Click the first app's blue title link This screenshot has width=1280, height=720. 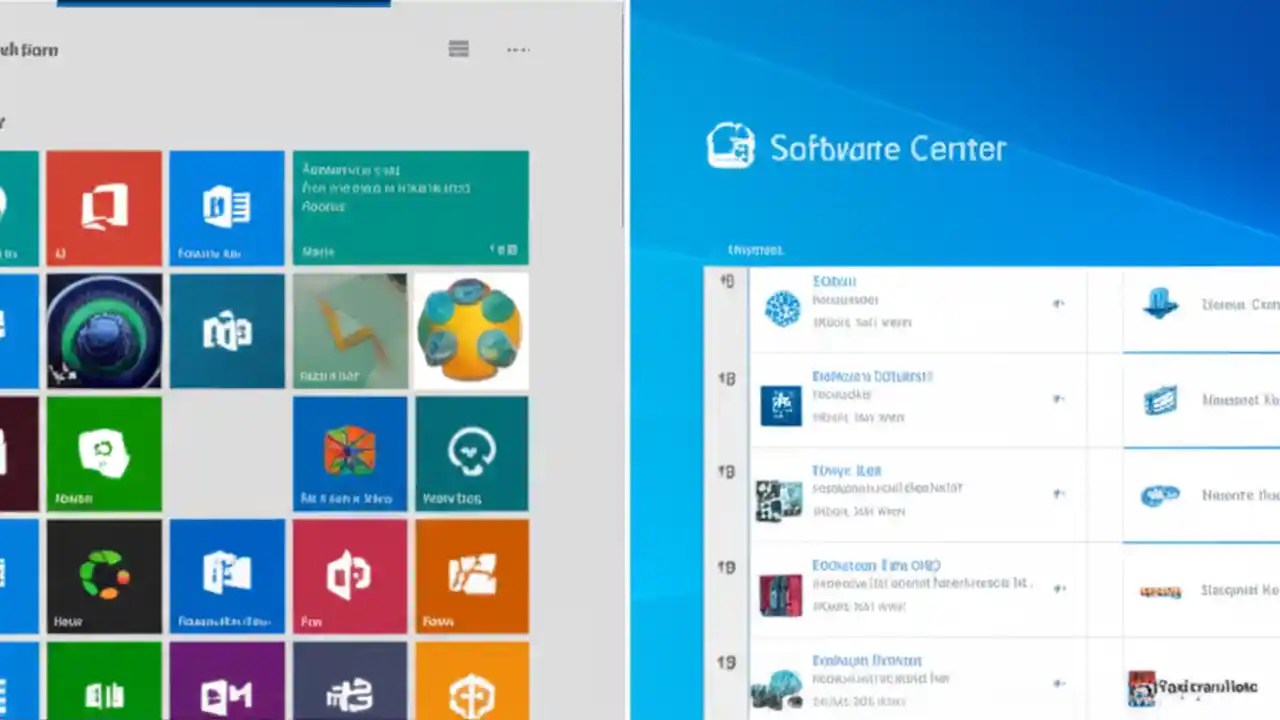coord(834,281)
